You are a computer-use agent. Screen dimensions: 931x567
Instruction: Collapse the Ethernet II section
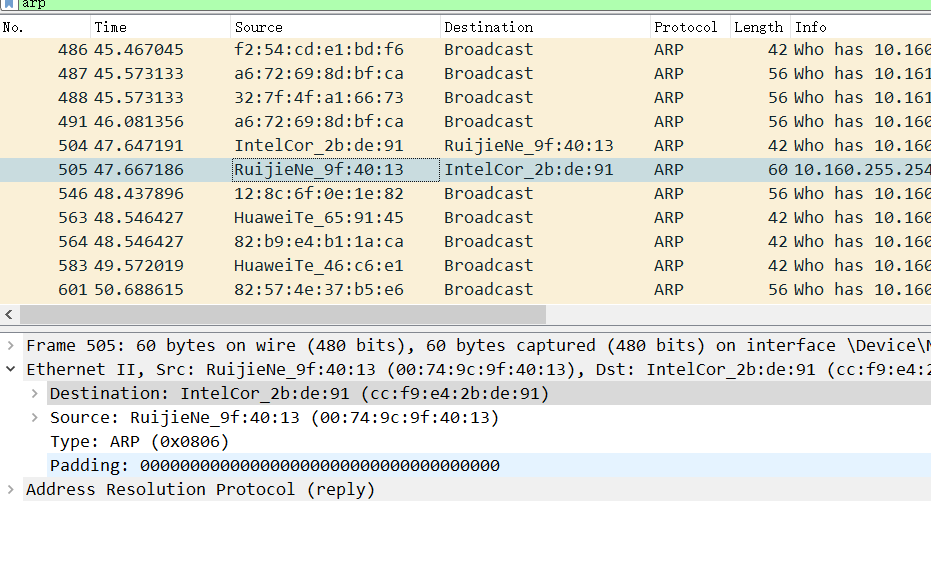11,369
